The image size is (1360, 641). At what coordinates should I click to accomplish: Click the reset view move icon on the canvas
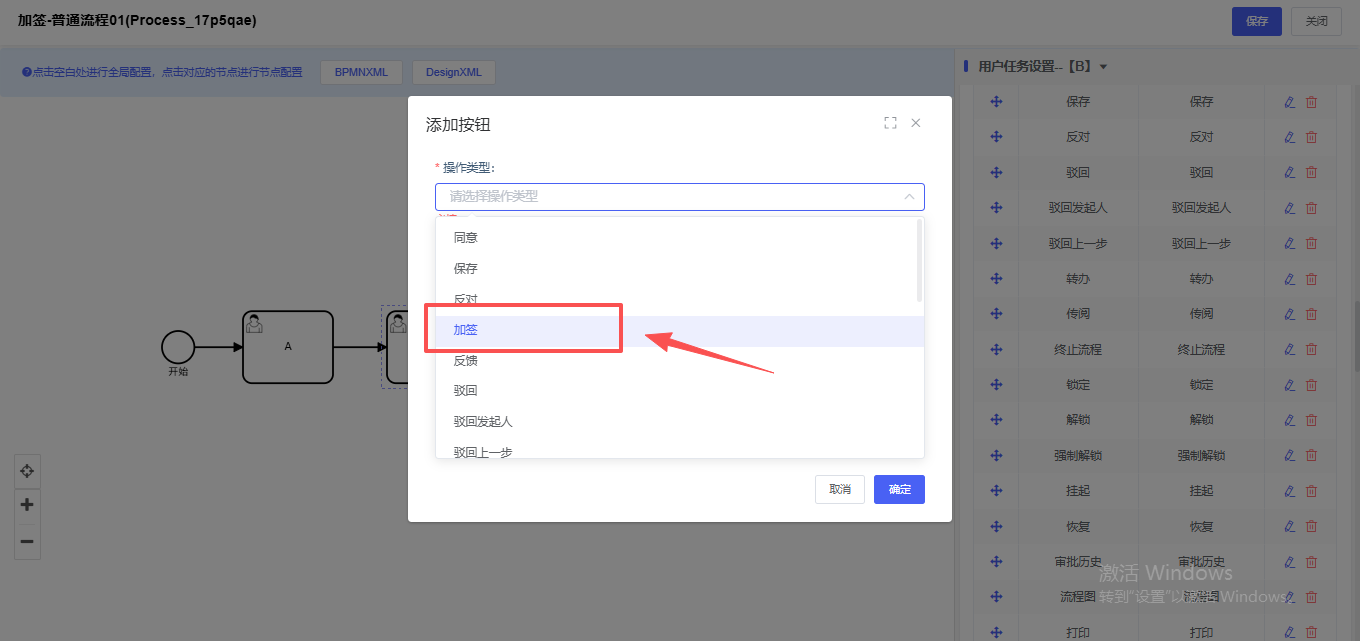click(x=27, y=470)
